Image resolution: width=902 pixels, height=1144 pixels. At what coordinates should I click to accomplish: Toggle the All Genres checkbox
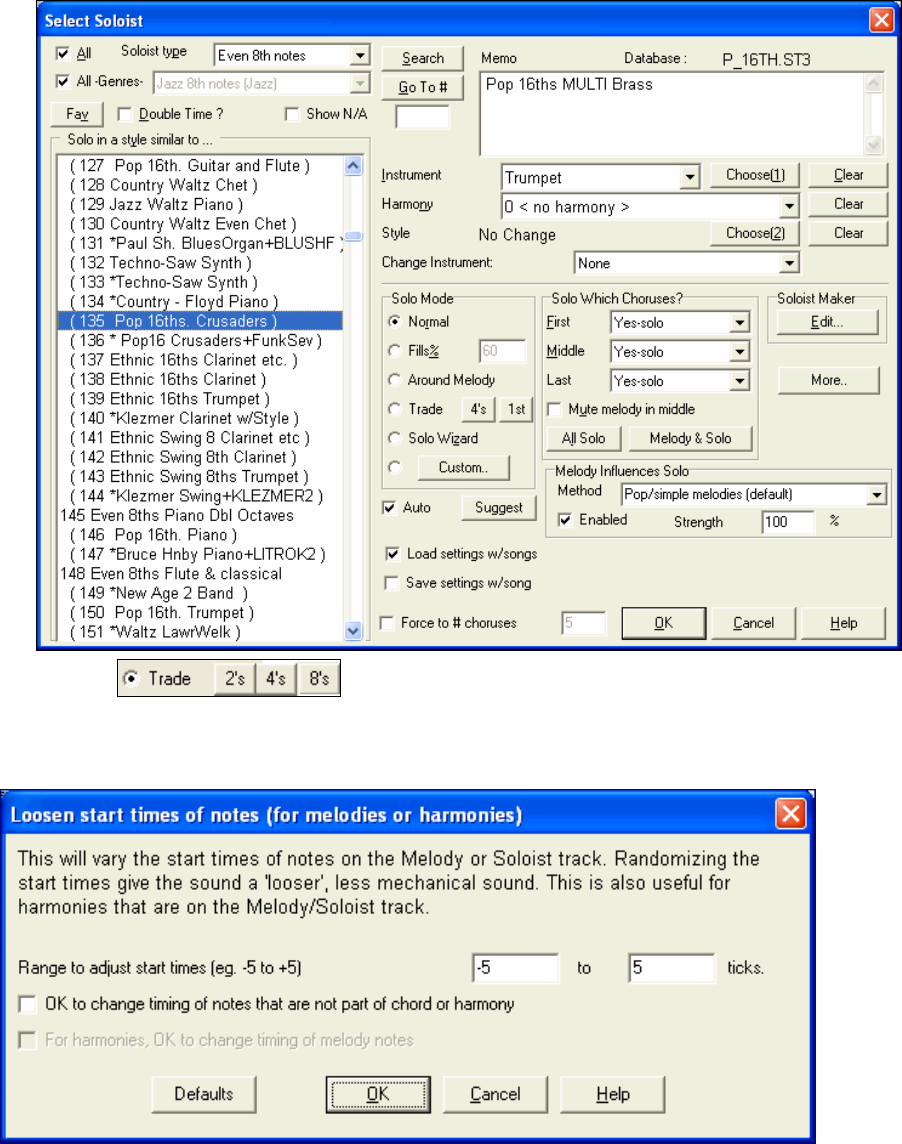pos(63,81)
